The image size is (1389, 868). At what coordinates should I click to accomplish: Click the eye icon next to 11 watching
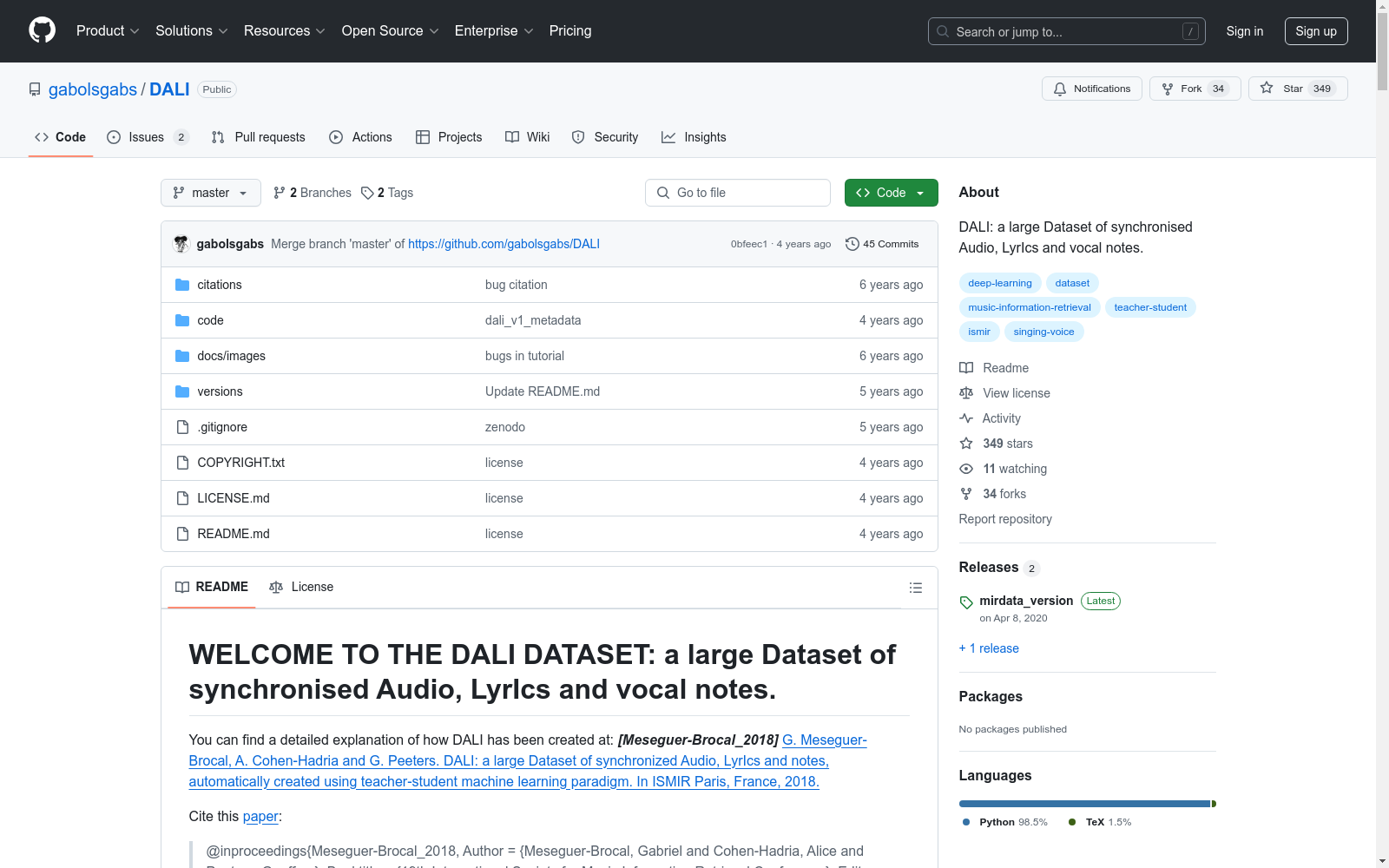(x=966, y=469)
